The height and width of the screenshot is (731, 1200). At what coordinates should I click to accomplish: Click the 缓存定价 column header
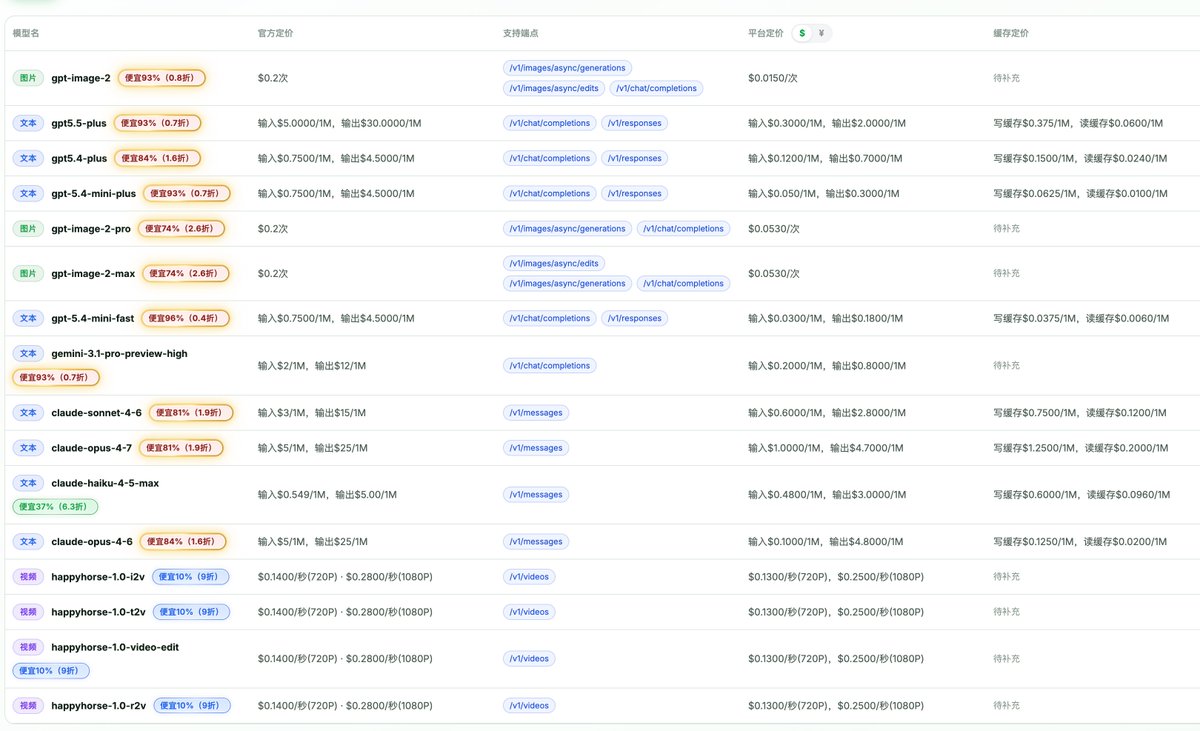(1011, 33)
